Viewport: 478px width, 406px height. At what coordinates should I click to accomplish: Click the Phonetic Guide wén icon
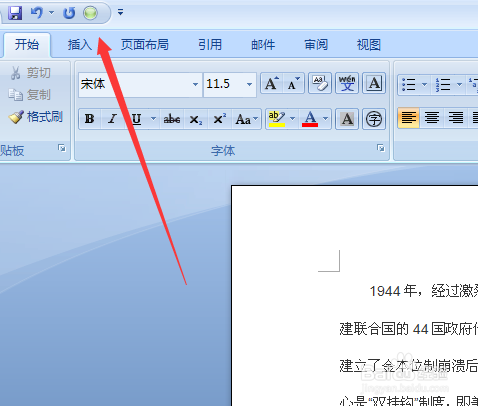point(347,83)
